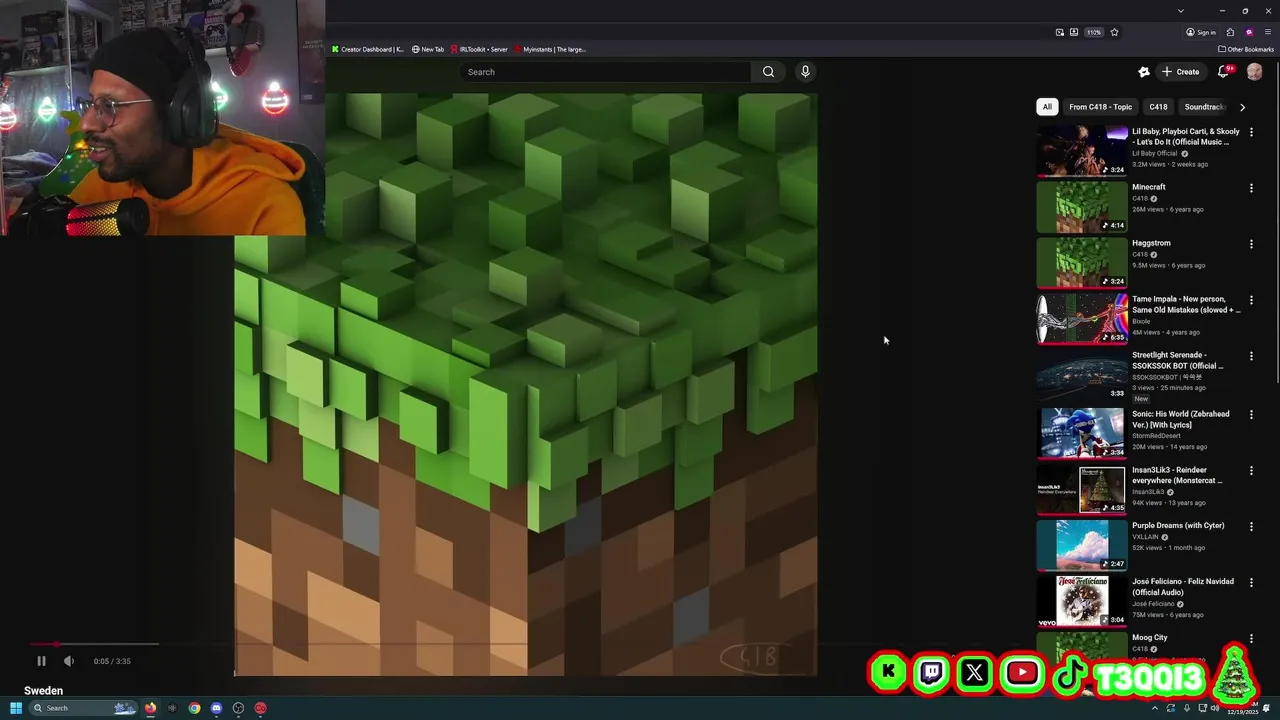Click the Firefox Sign in button
The width and height of the screenshot is (1280, 720).
coord(1201,32)
